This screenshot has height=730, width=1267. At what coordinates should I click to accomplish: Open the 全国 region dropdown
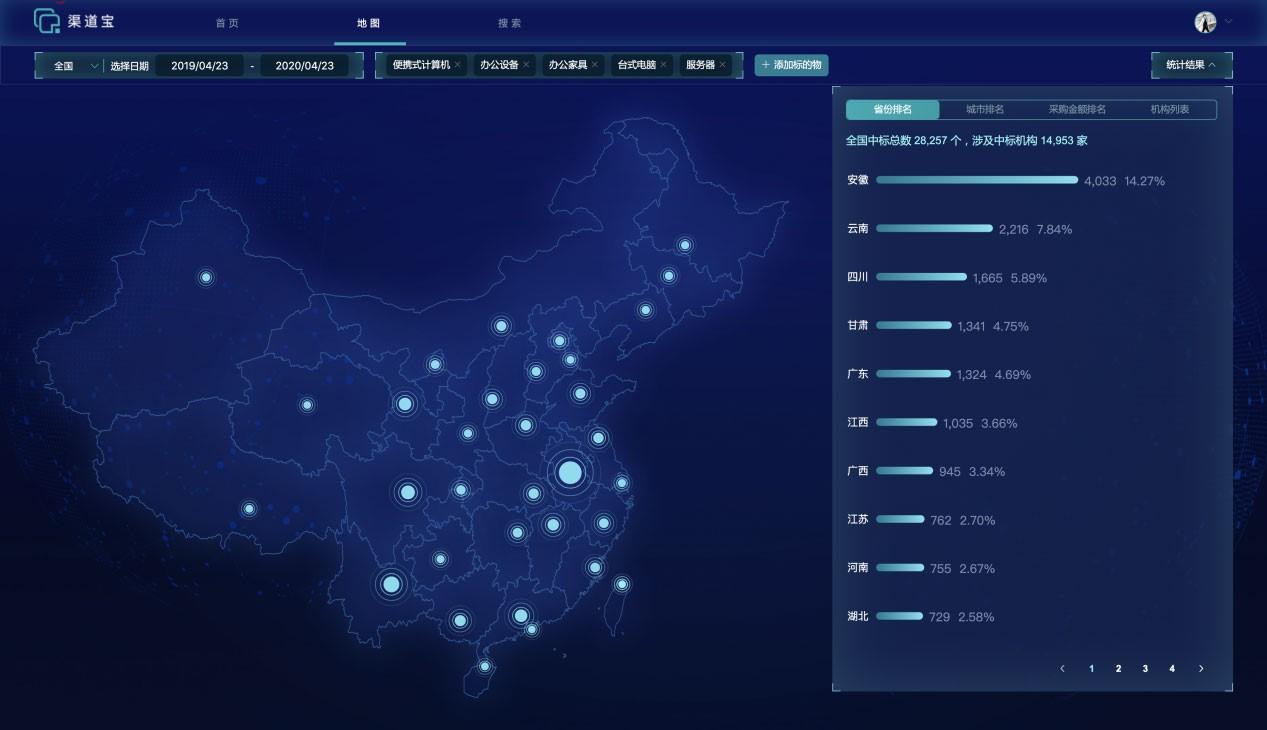click(x=76, y=66)
